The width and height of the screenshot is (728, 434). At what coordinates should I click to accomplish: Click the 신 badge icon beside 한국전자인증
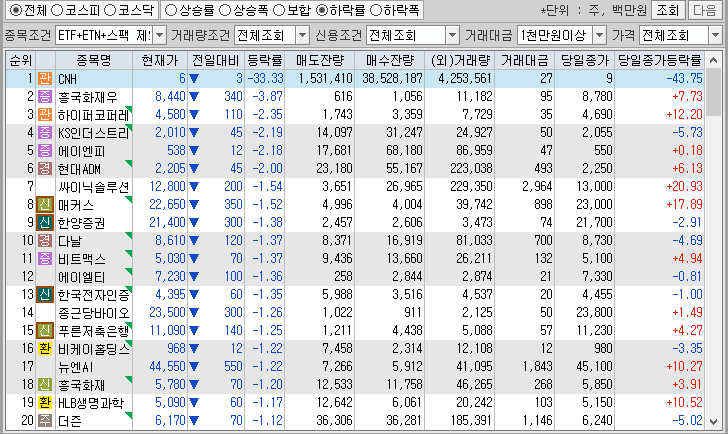(x=45, y=294)
